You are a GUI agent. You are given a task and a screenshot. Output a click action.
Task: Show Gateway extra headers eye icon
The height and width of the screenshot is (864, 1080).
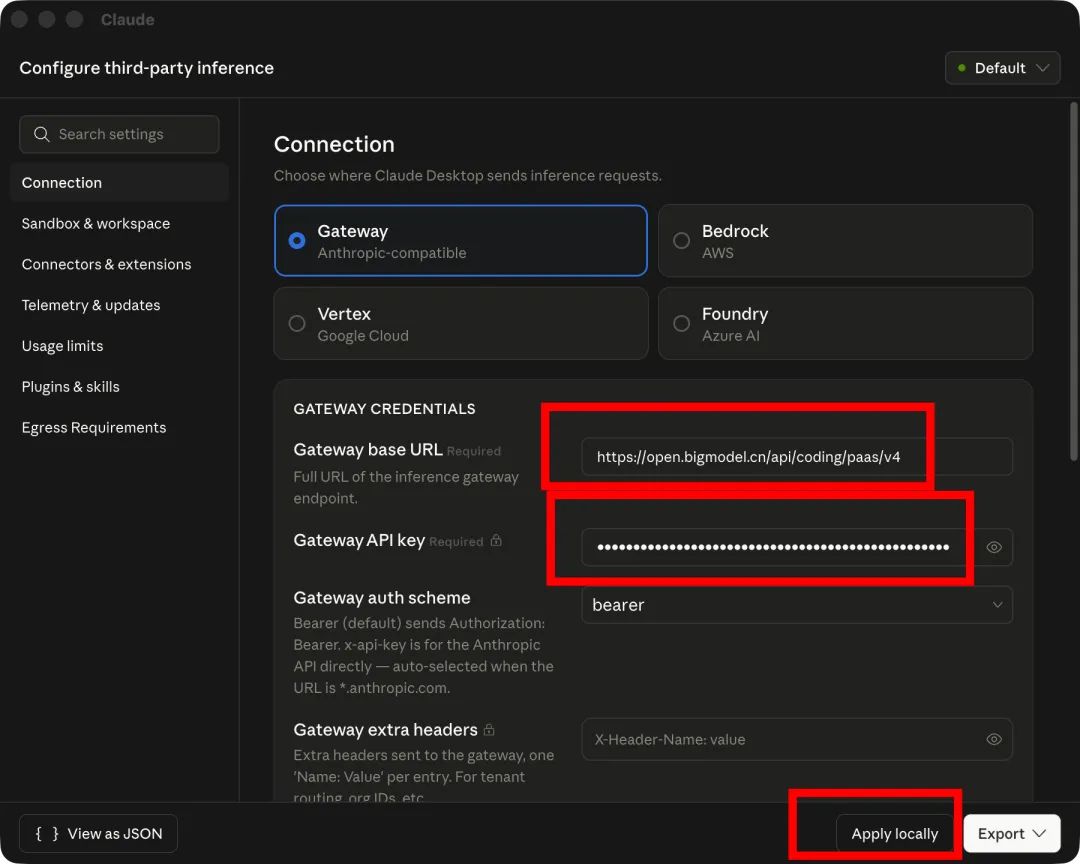[994, 739]
